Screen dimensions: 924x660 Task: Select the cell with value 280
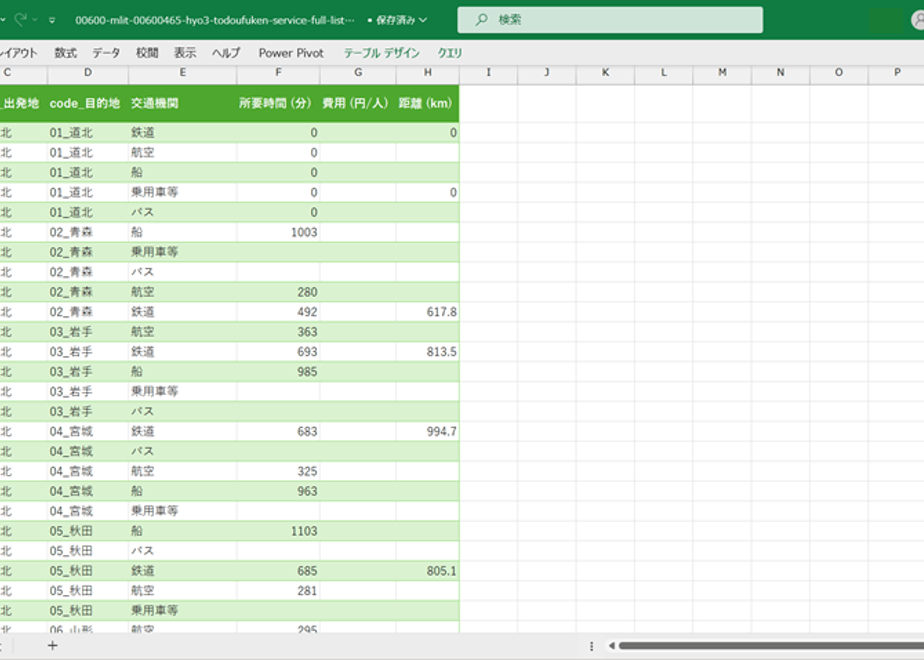click(278, 292)
